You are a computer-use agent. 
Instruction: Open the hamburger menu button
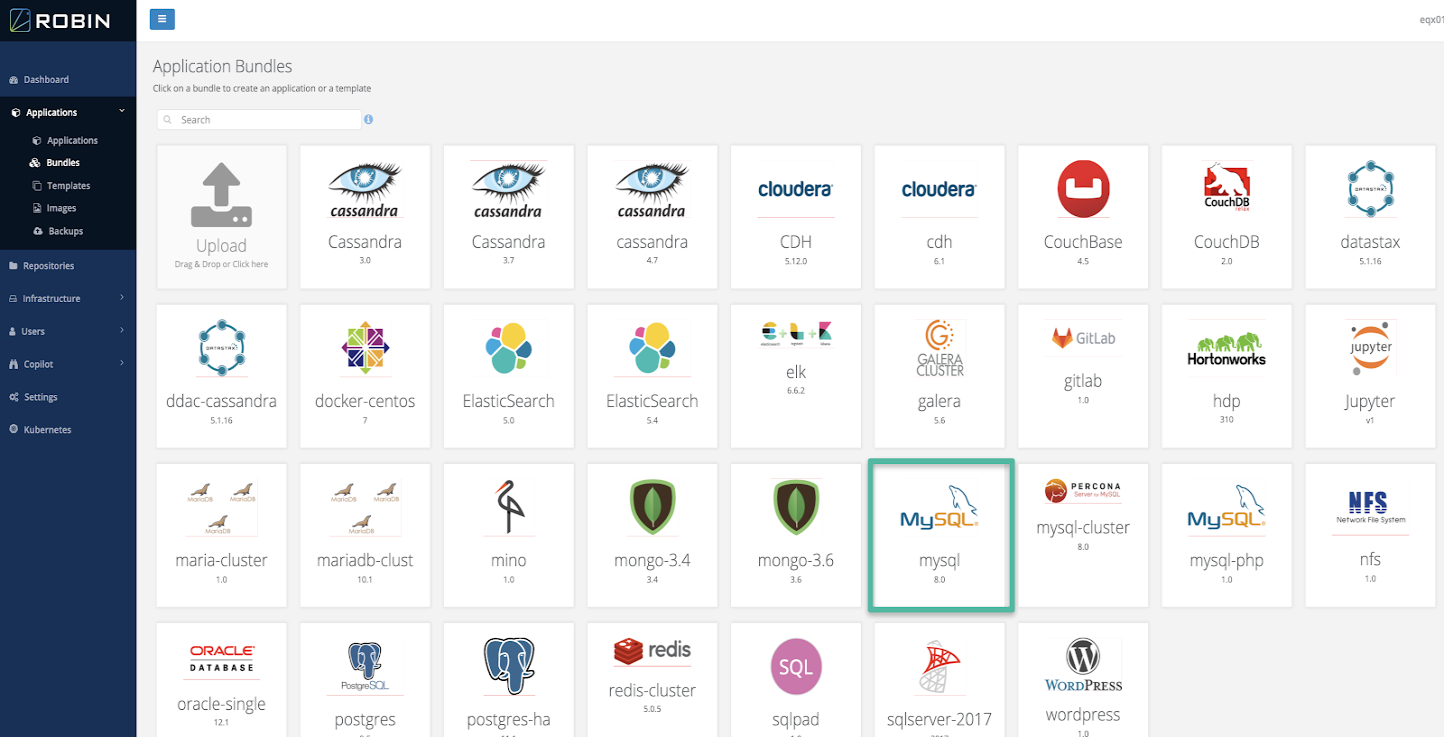[162, 18]
